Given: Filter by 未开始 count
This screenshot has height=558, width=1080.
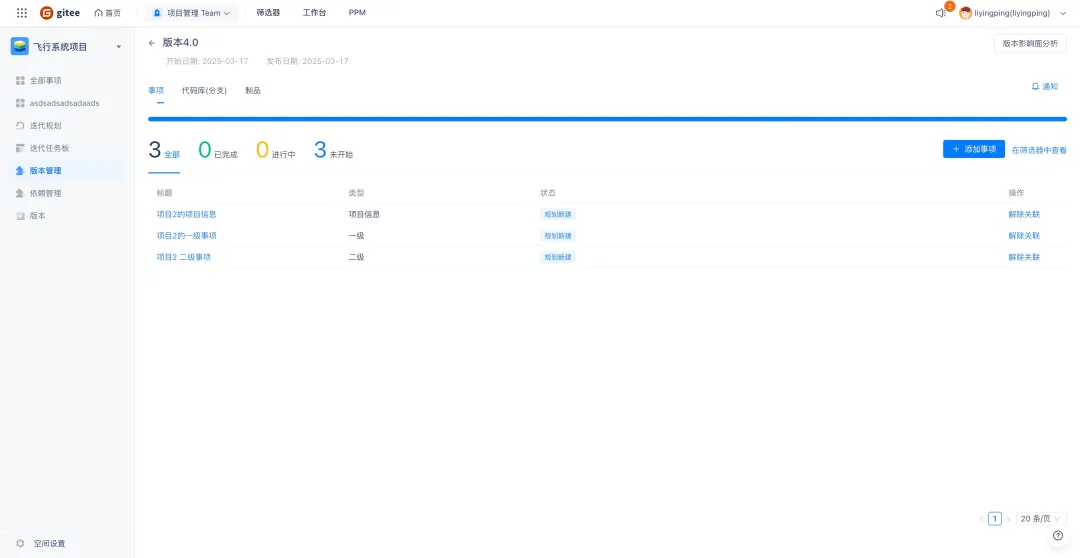Looking at the screenshot, I should [x=333, y=150].
